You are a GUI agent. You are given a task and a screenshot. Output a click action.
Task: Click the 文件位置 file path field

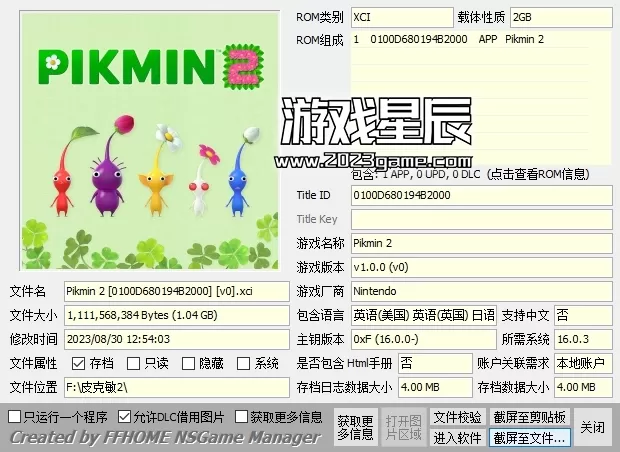[175, 387]
